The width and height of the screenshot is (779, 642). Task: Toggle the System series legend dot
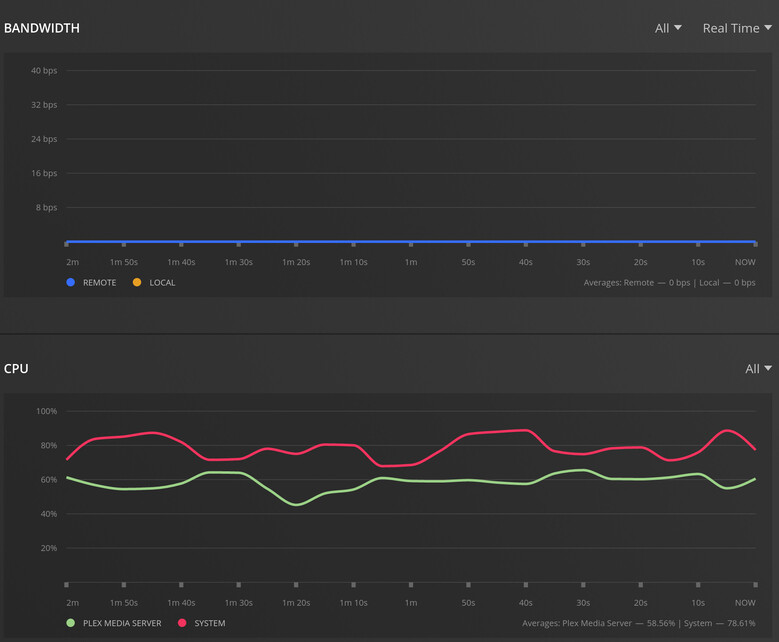point(182,623)
